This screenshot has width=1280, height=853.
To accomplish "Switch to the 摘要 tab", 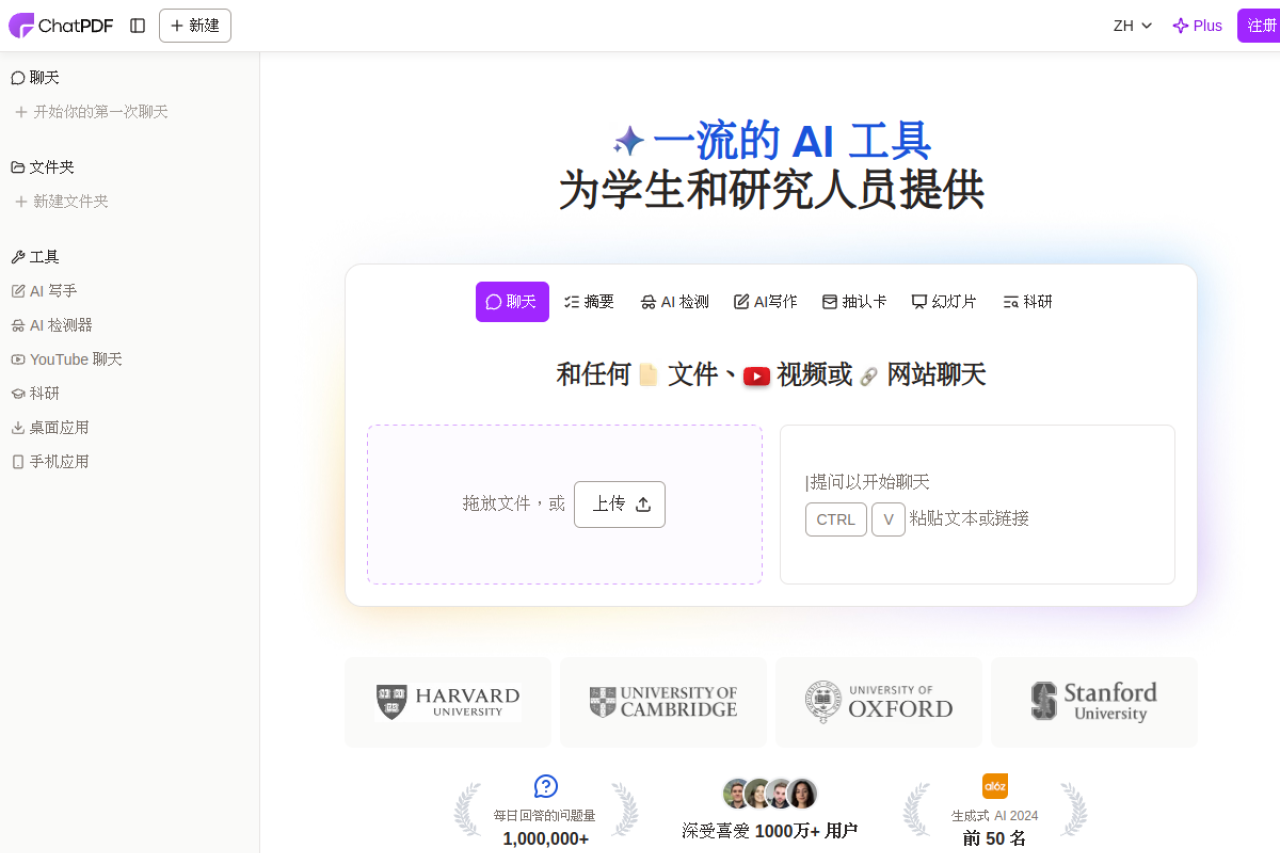I will point(589,302).
